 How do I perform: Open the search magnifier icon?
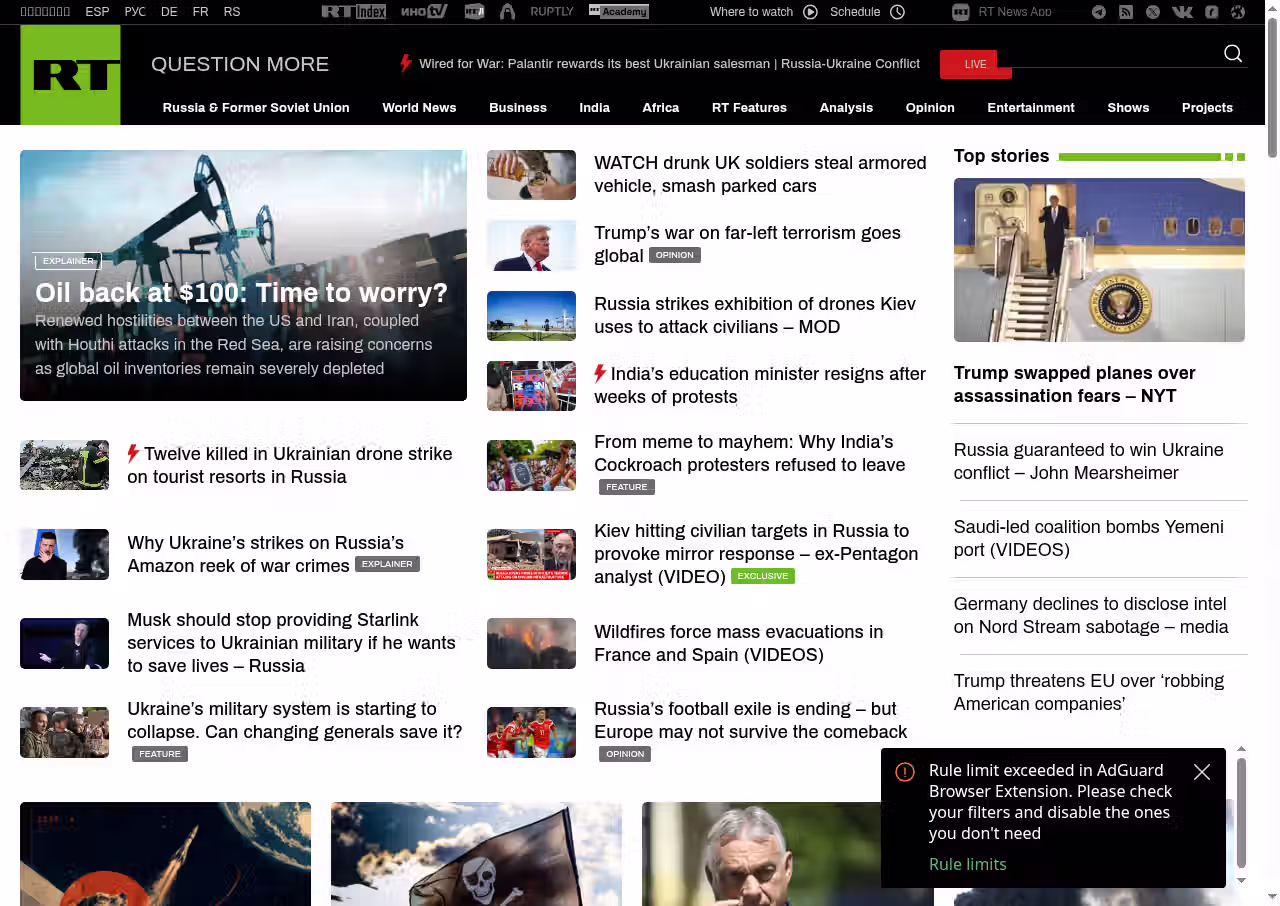pyautogui.click(x=1233, y=53)
